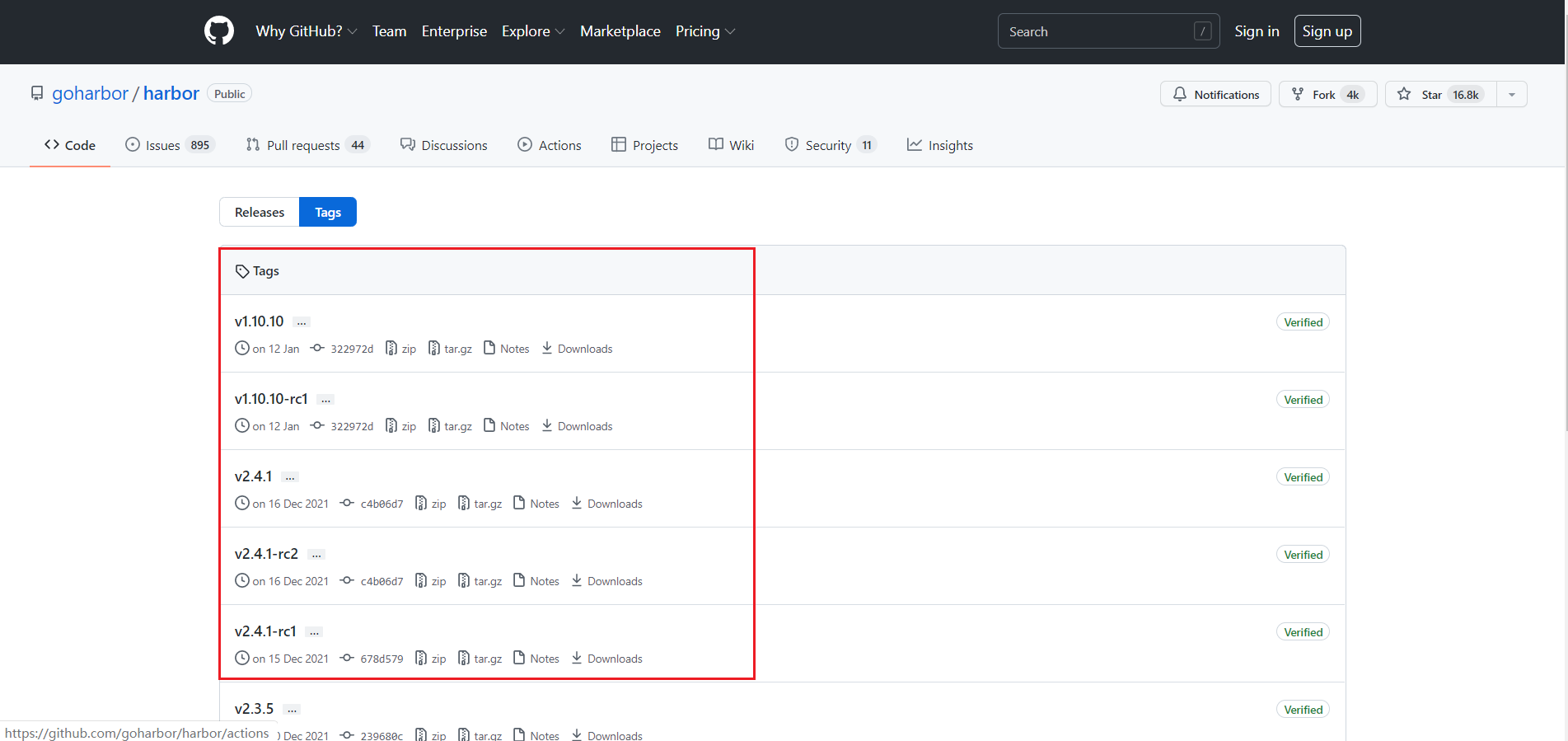Switch to the Releases view
Image resolution: width=1568 pixels, height=741 pixels.
[x=260, y=212]
